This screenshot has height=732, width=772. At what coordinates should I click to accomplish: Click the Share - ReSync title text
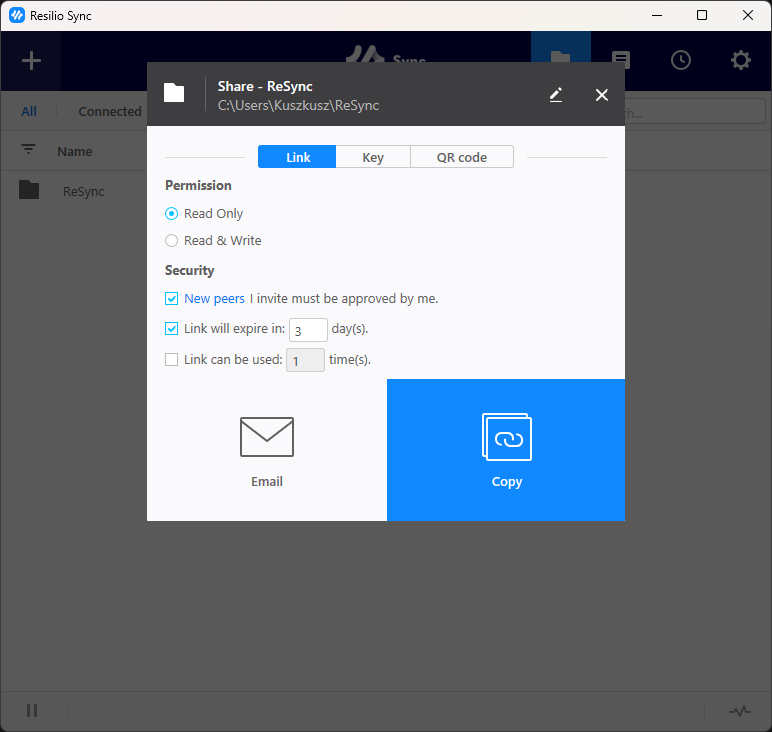[265, 86]
